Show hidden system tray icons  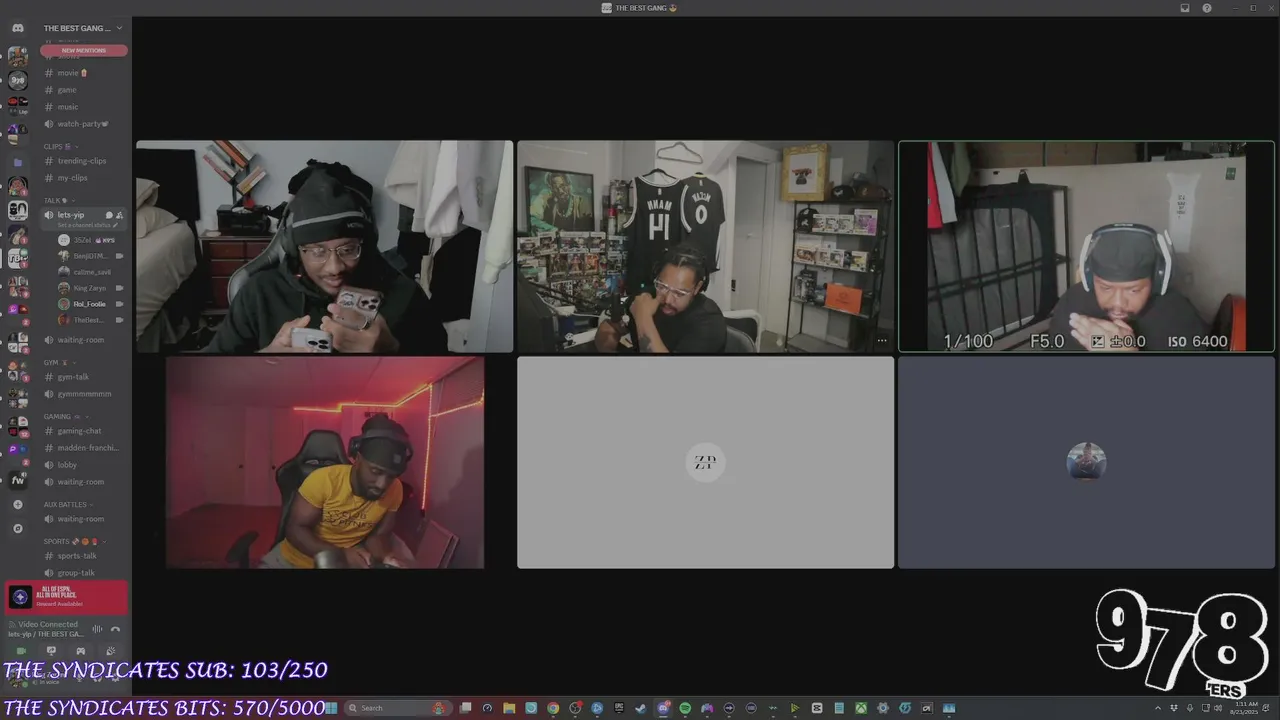click(x=1159, y=708)
